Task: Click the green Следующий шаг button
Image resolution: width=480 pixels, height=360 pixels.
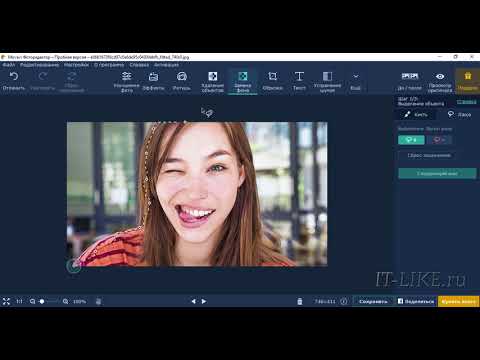Action: click(437, 173)
